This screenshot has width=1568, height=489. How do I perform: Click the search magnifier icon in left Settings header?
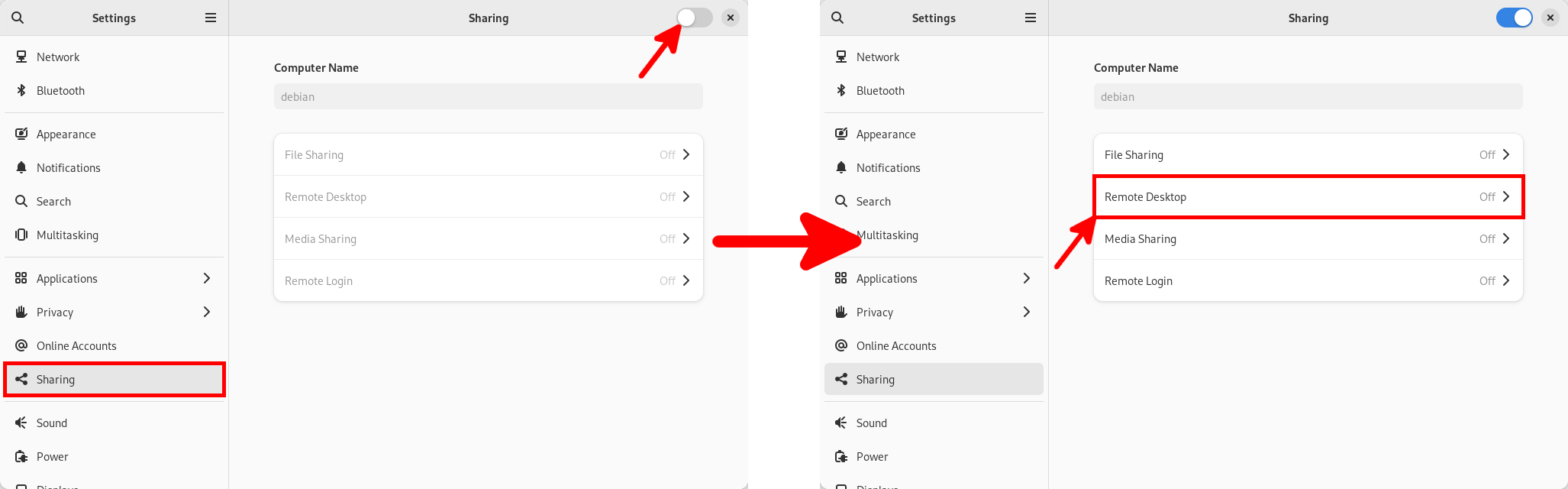[18, 18]
